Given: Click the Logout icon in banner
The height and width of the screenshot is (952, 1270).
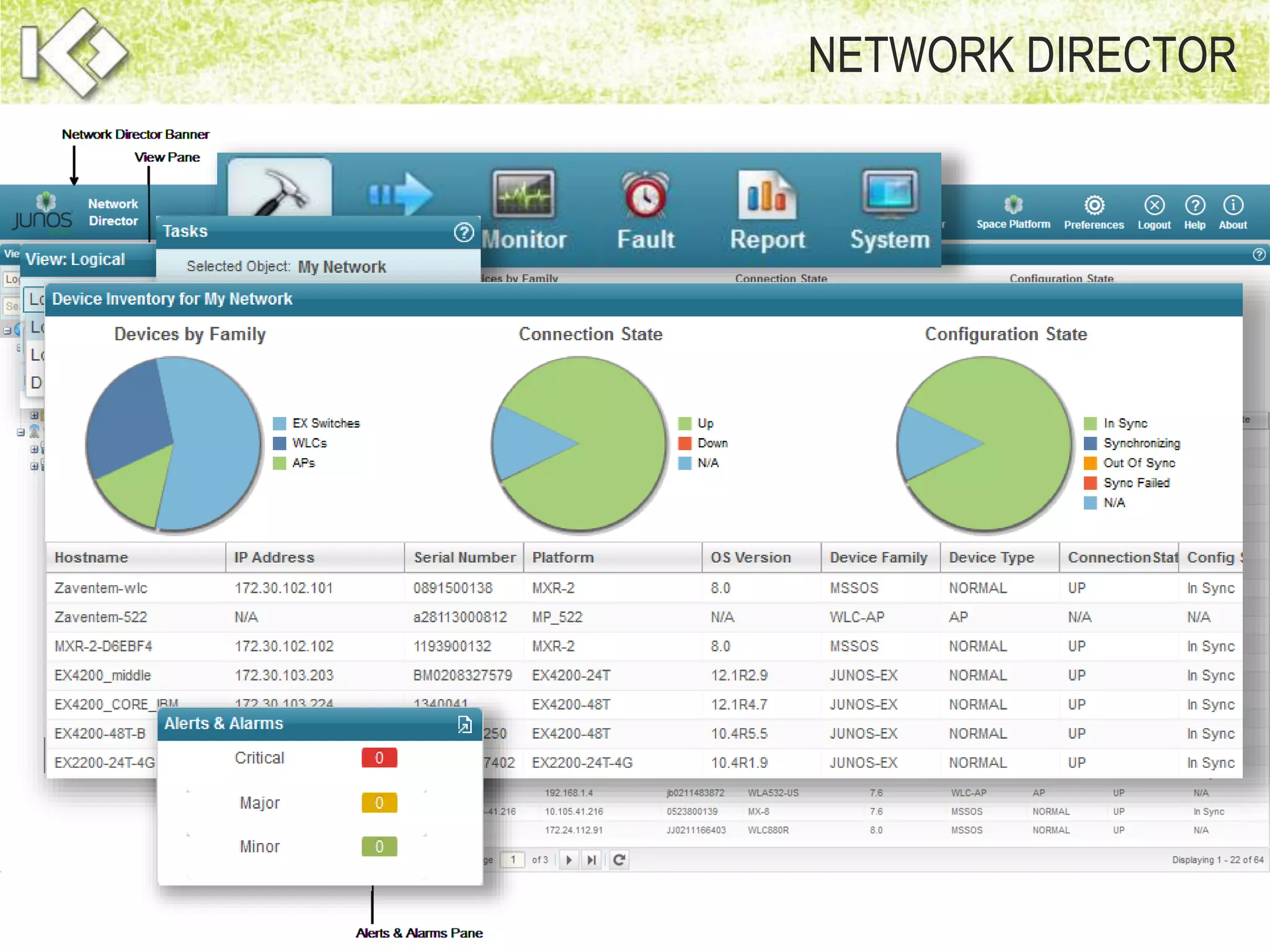Looking at the screenshot, I should coord(1154,205).
